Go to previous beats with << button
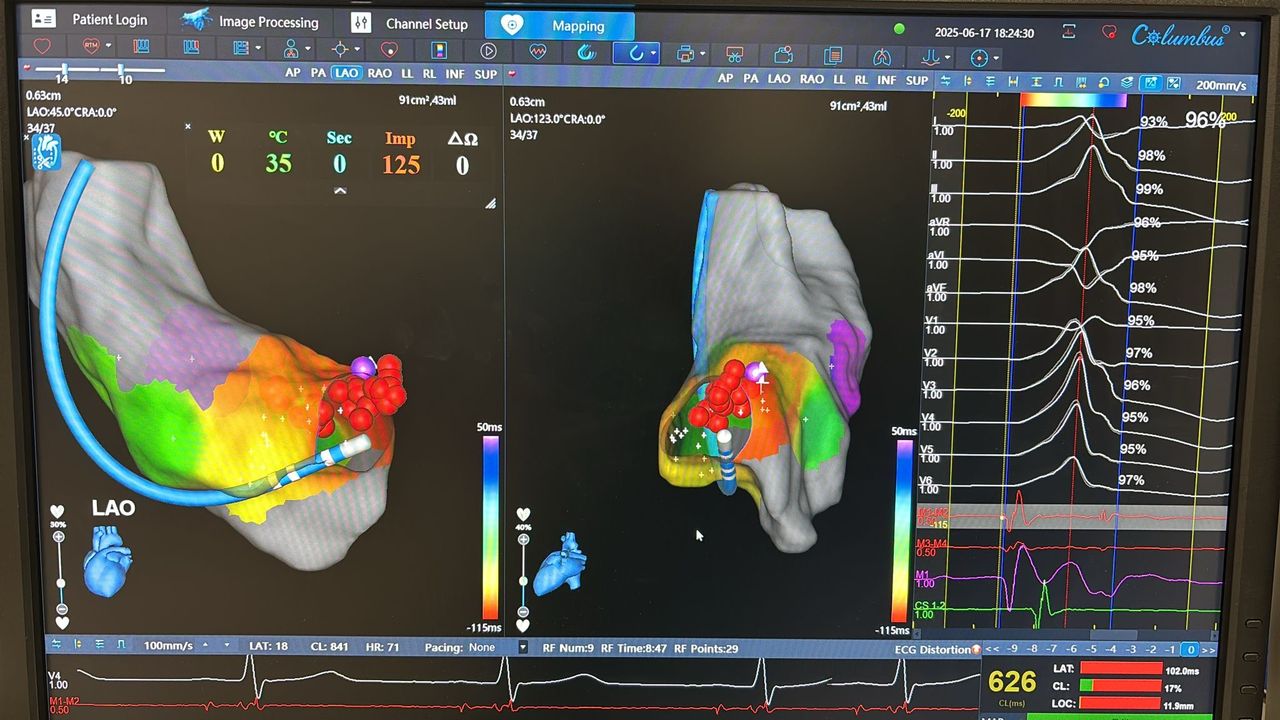1280x720 pixels. point(992,650)
